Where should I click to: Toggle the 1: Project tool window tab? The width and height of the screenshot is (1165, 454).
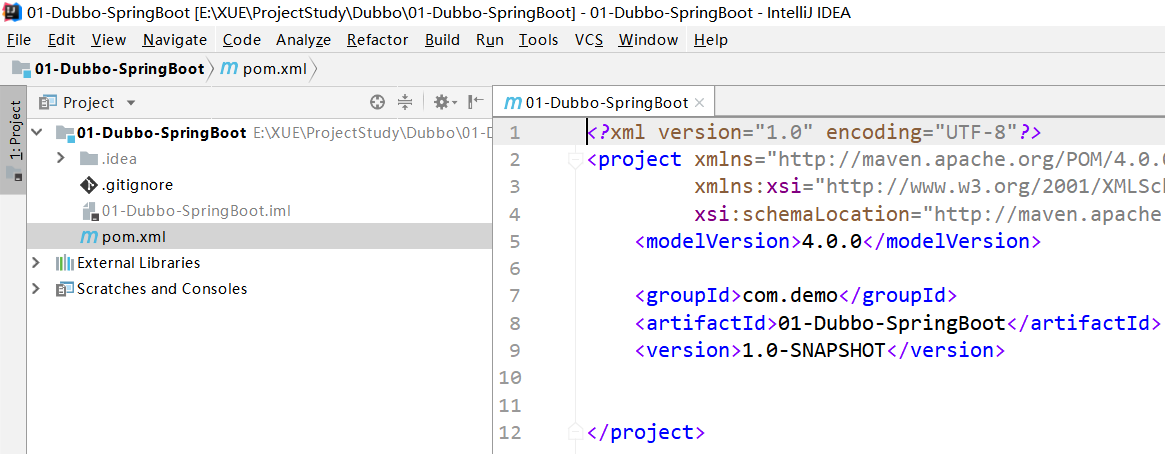[13, 141]
